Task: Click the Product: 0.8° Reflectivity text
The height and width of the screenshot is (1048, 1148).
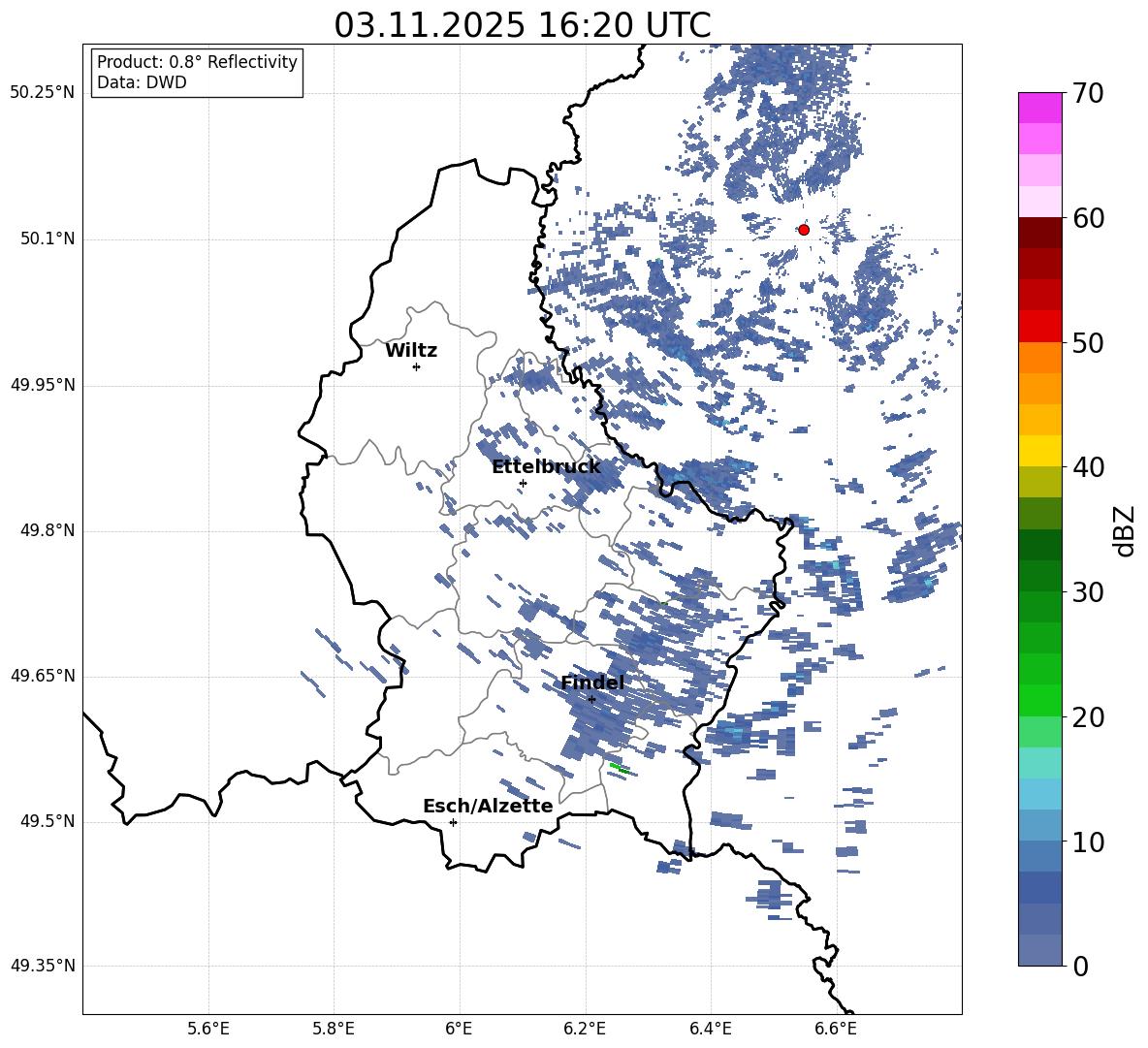Action: coord(197,62)
